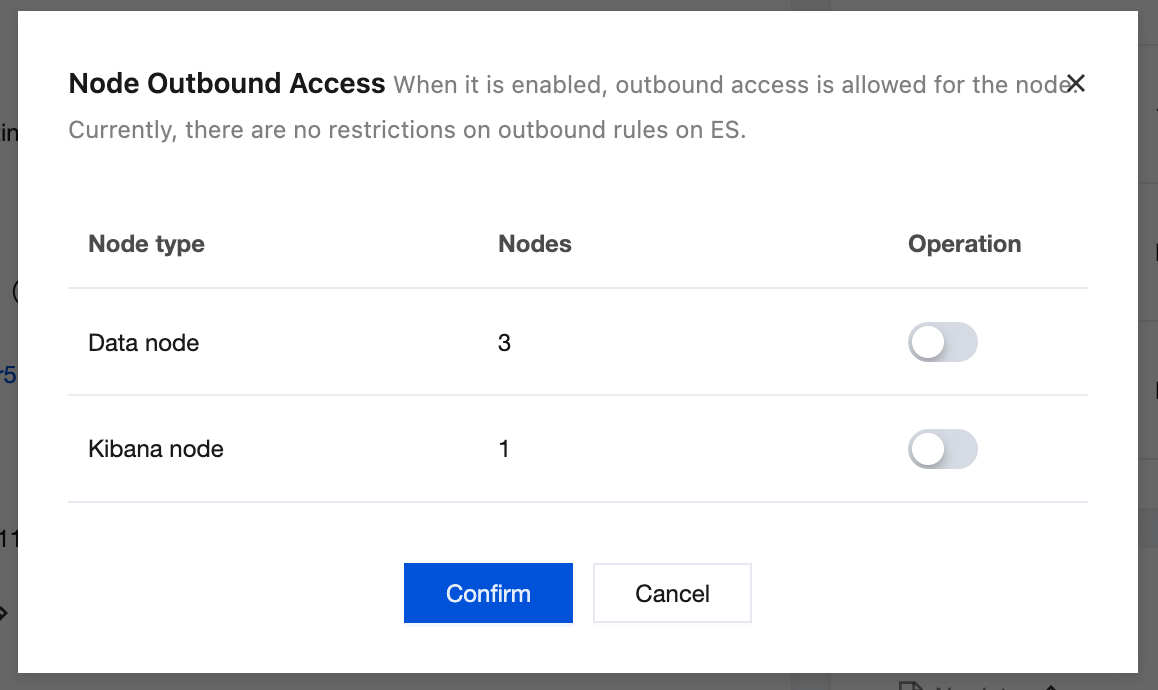The width and height of the screenshot is (1158, 690).
Task: Select the Data node row label
Action: pyautogui.click(x=144, y=343)
